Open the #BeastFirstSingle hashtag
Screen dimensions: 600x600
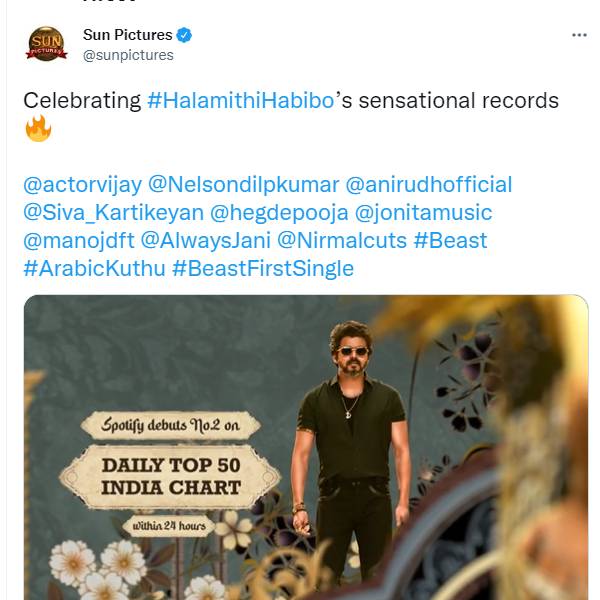(263, 269)
